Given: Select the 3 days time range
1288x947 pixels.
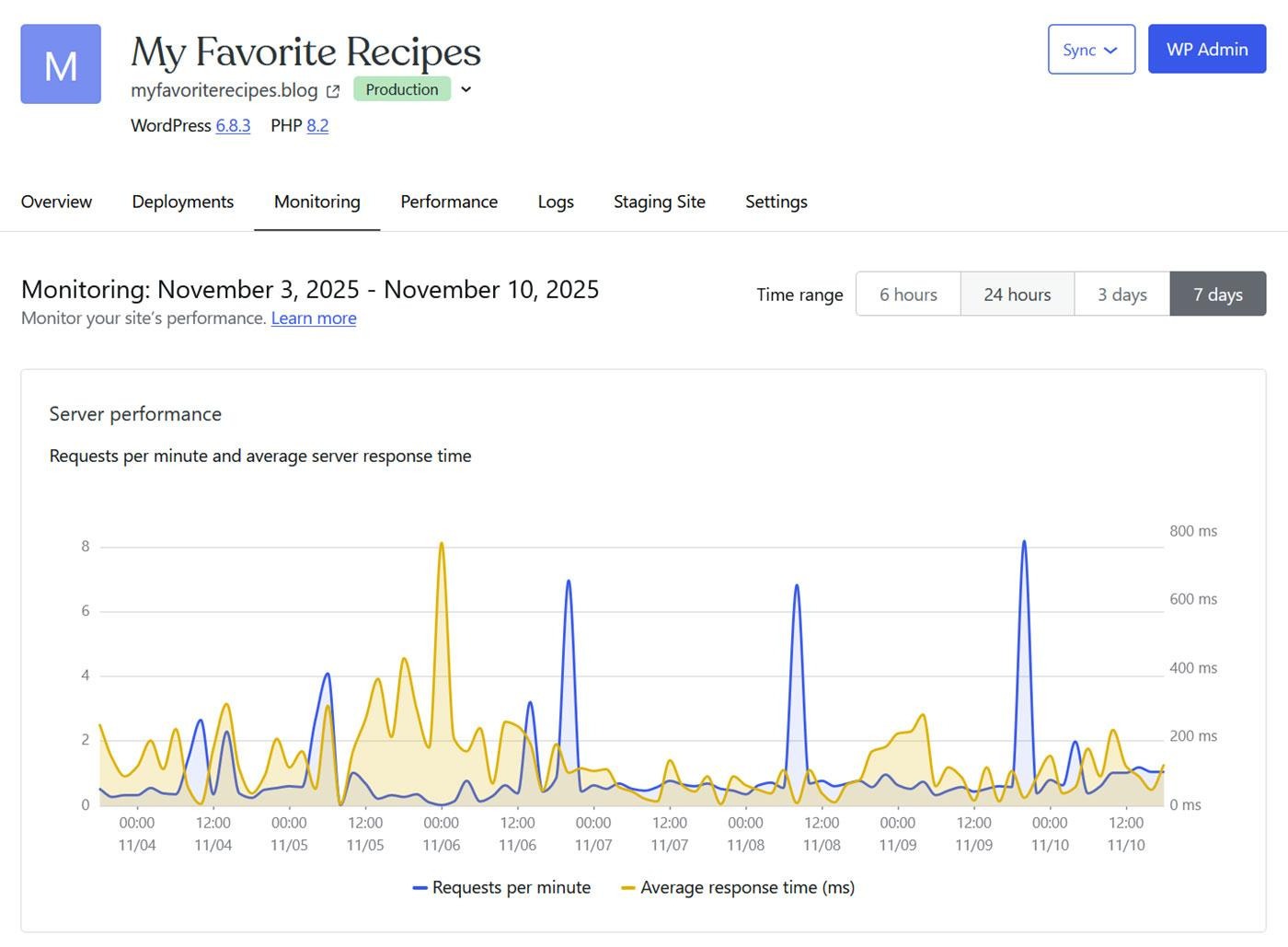Looking at the screenshot, I should point(1121,294).
